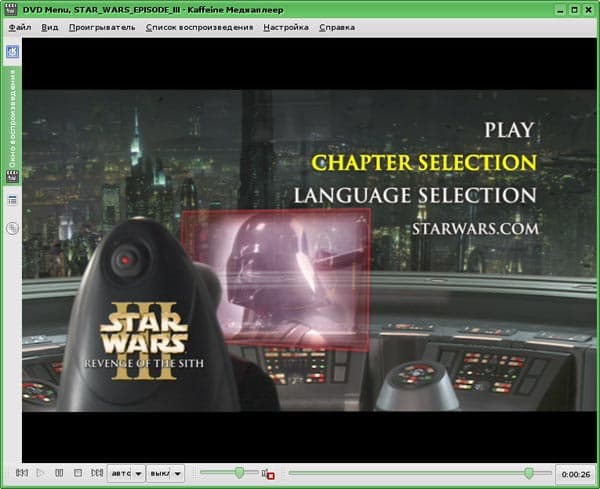The width and height of the screenshot is (600, 489).
Task: Select PLAY in the DVD menu
Action: pyautogui.click(x=509, y=130)
